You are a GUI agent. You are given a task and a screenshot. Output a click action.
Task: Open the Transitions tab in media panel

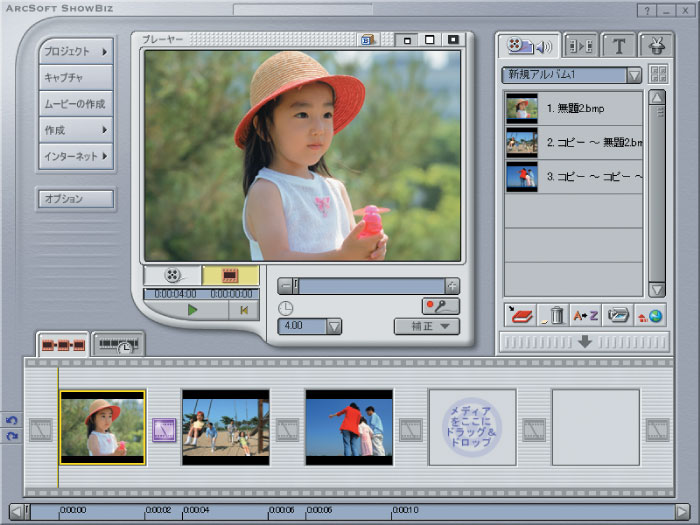pyautogui.click(x=580, y=46)
